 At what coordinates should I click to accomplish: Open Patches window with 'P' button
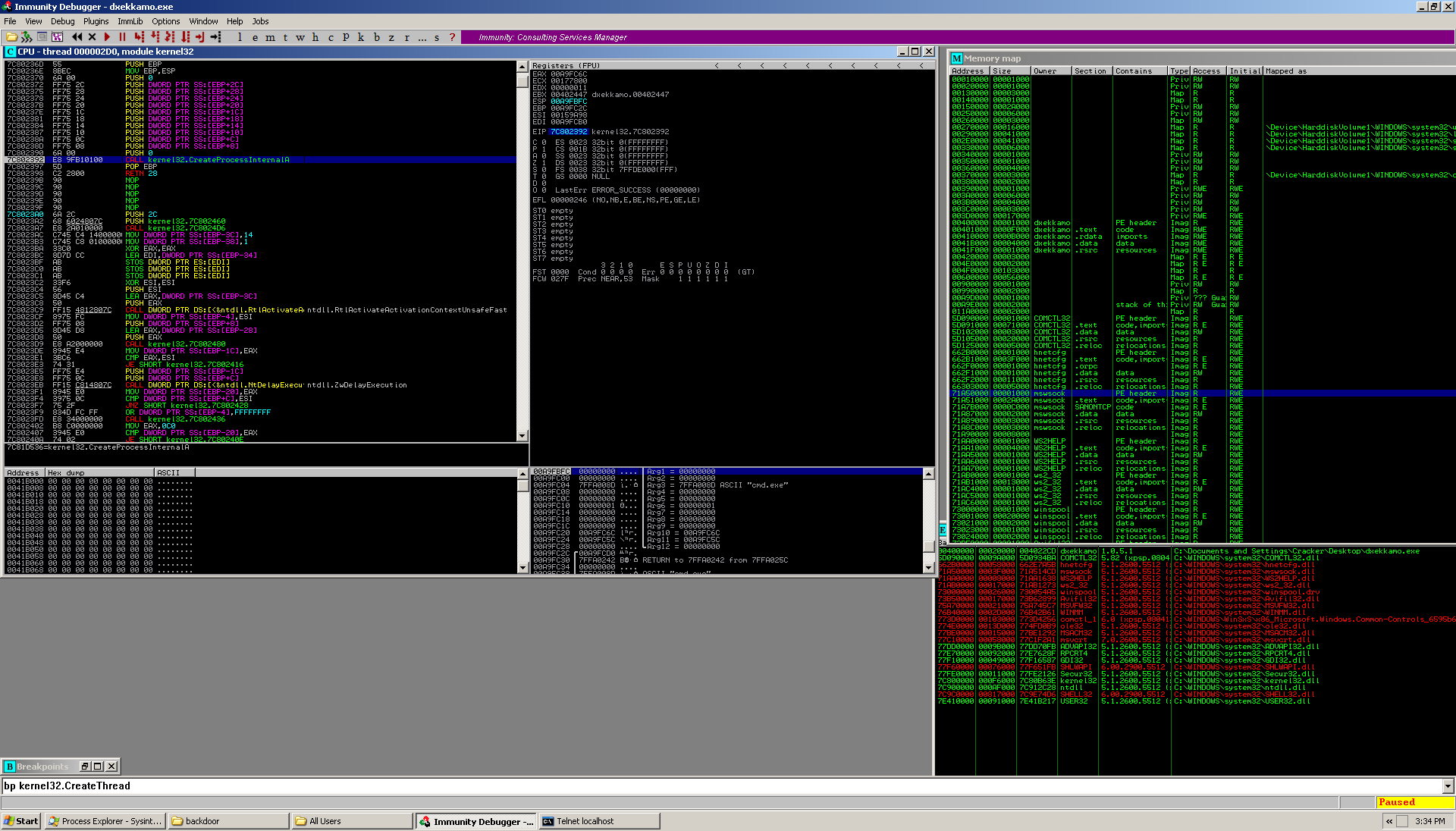(346, 37)
